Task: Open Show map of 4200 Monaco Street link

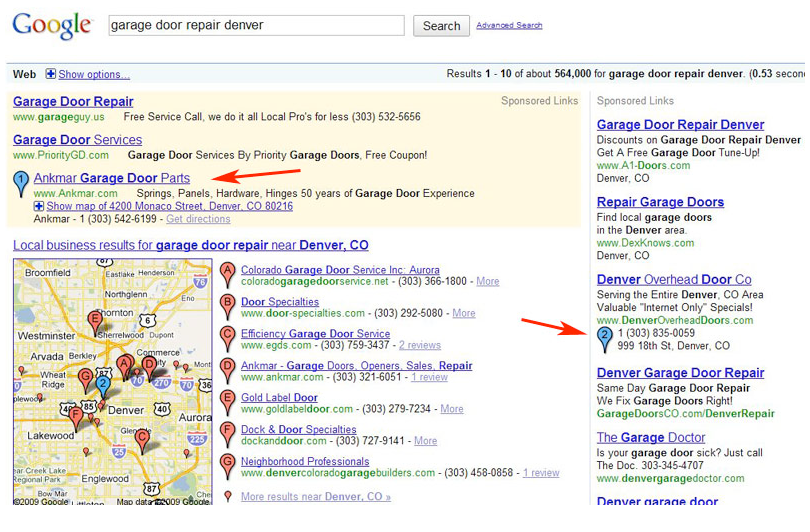Action: (169, 206)
